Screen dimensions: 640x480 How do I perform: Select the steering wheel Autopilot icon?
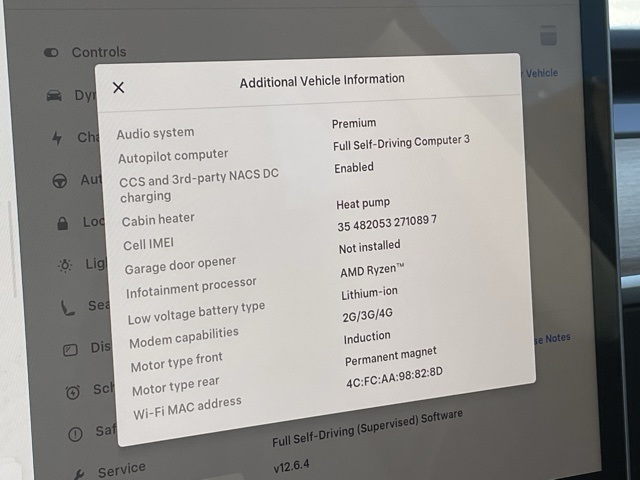(60, 181)
